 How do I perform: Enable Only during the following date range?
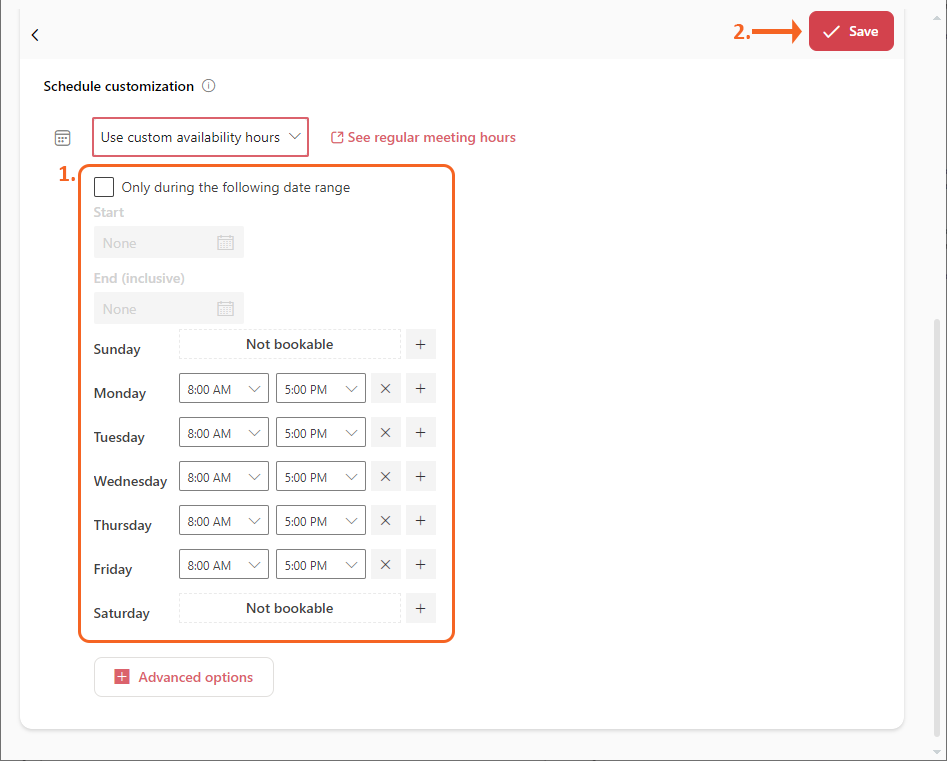104,187
